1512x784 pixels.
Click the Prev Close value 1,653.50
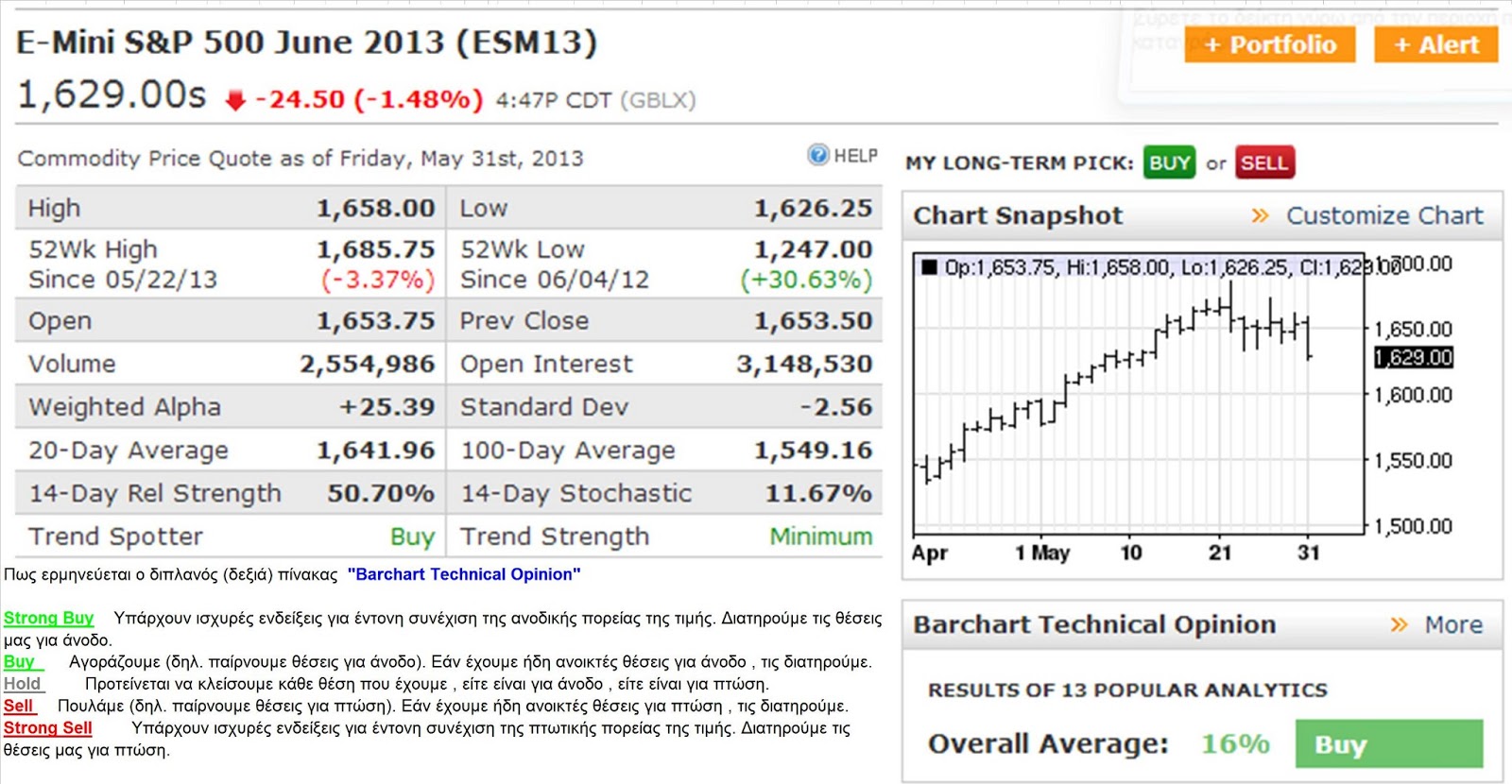click(813, 321)
